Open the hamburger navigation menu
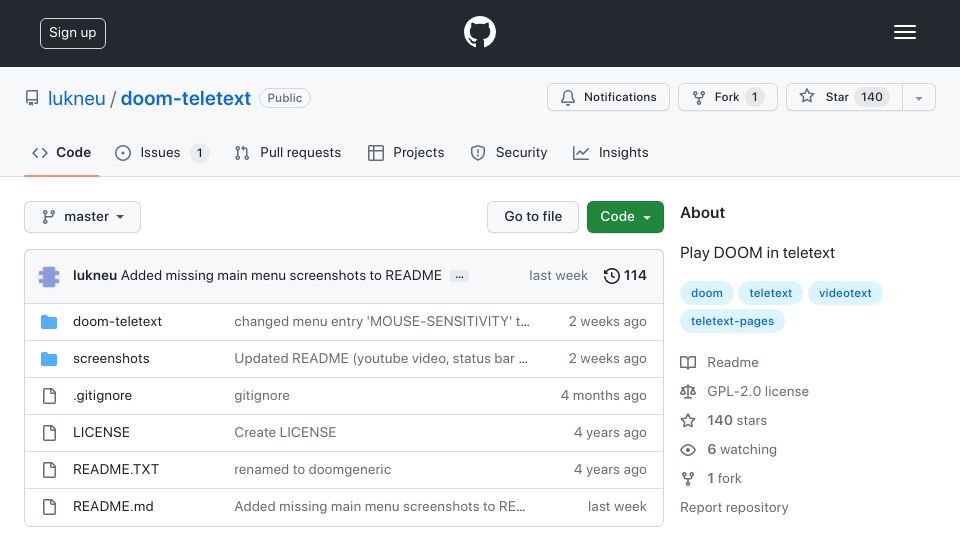The image size is (960, 540). point(904,32)
